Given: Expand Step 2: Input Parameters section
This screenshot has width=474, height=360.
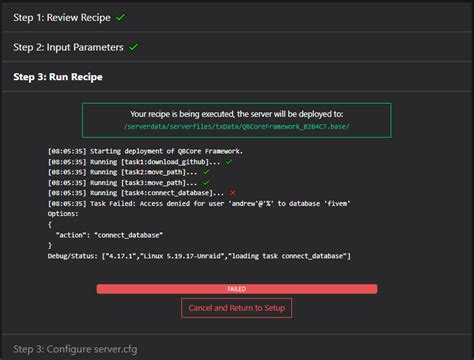Looking at the screenshot, I should point(237,47).
